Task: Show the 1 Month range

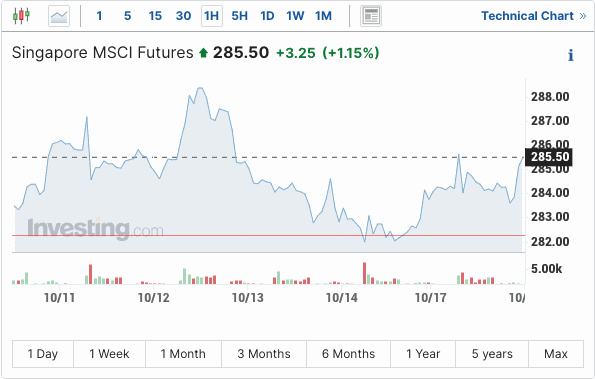Action: click(183, 354)
